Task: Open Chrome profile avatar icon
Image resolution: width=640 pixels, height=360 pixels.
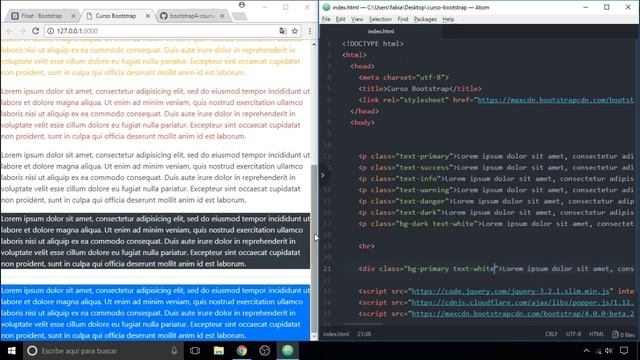Action: click(242, 5)
